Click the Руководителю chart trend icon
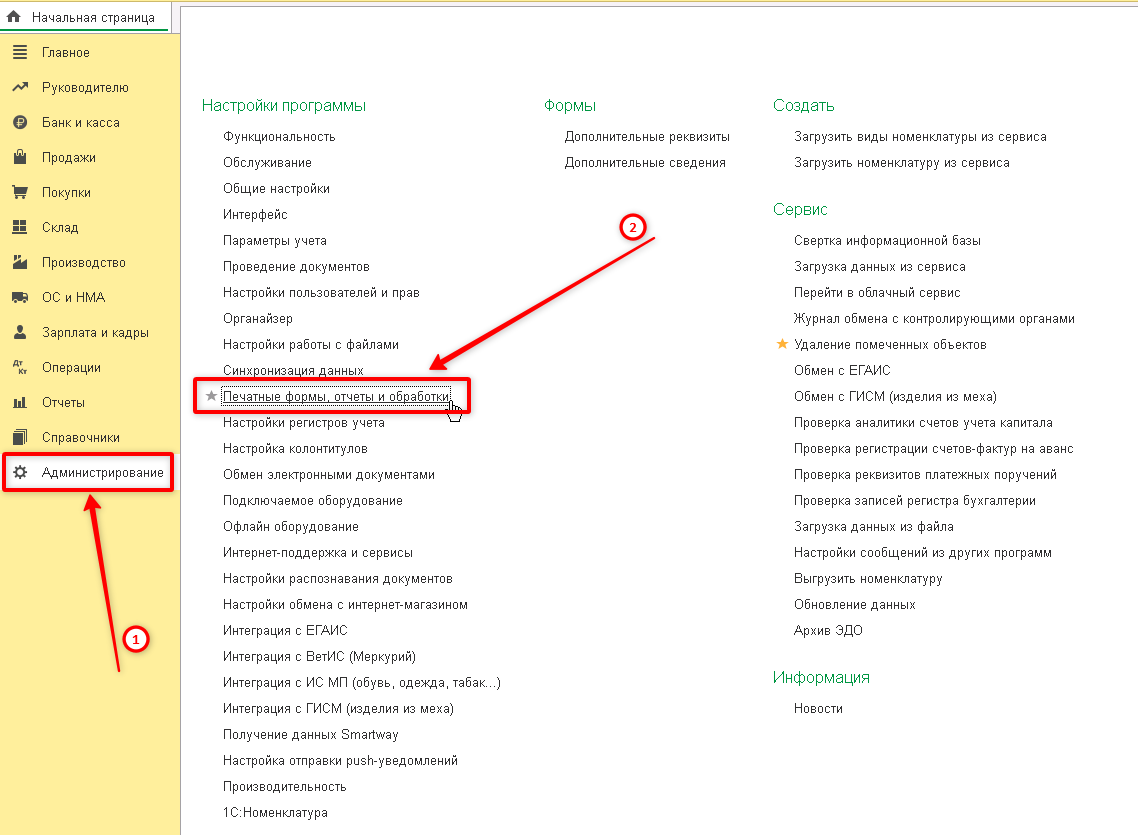The width and height of the screenshot is (1138, 835). click(x=20, y=87)
